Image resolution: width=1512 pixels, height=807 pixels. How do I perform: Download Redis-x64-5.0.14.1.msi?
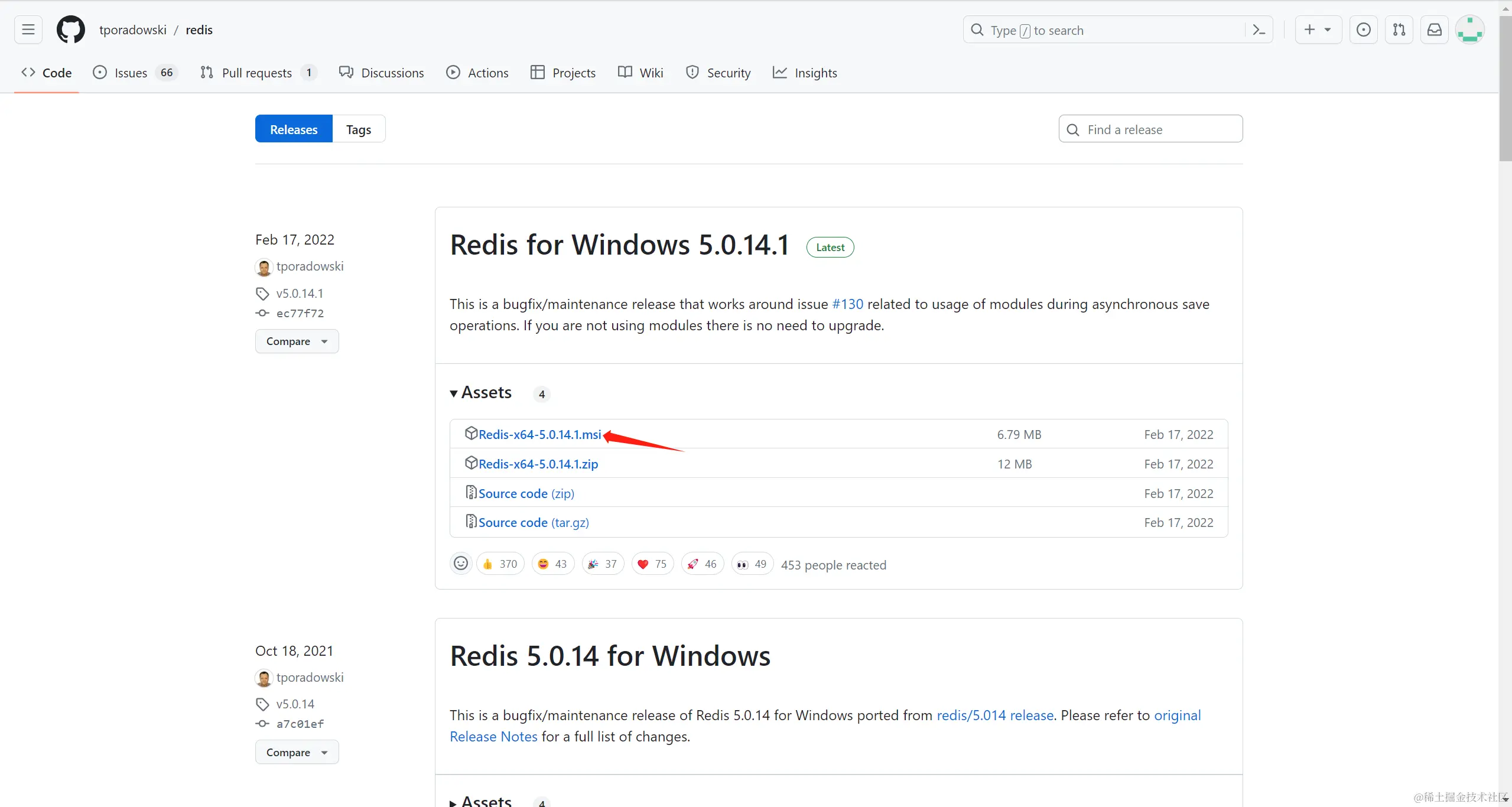[x=539, y=435]
